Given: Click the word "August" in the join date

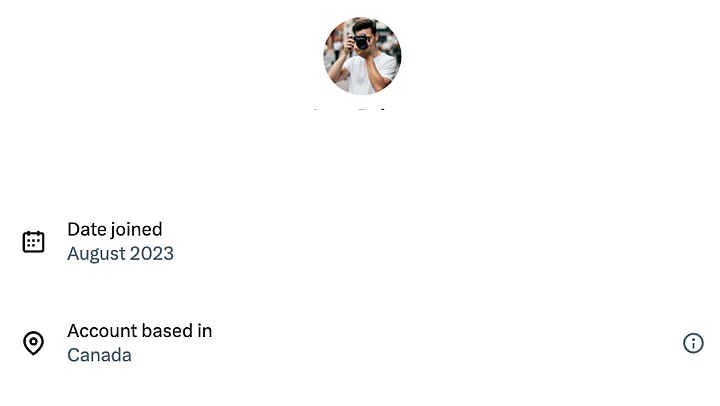Looking at the screenshot, I should point(96,254).
